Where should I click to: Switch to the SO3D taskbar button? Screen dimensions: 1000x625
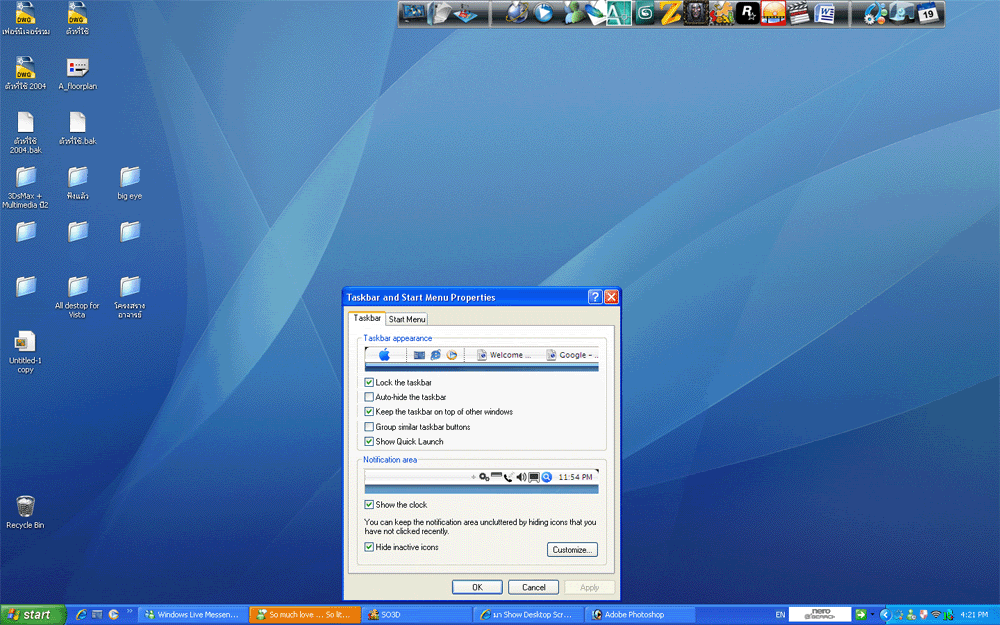coord(417,615)
